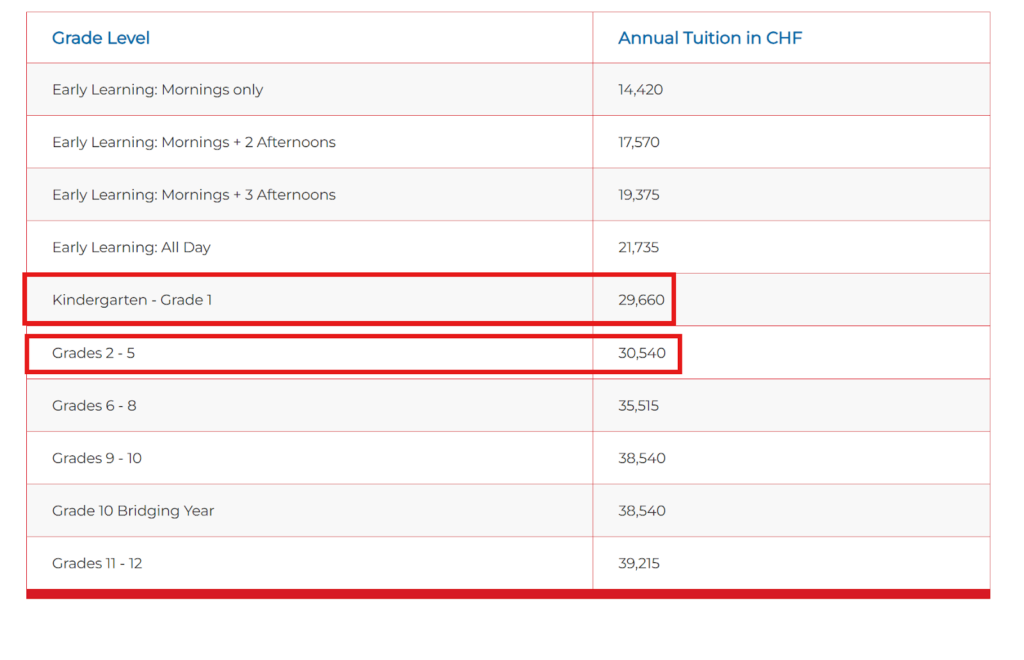Select the "Early Learning: All Day" label
This screenshot has width=1024, height=660.
pos(131,247)
